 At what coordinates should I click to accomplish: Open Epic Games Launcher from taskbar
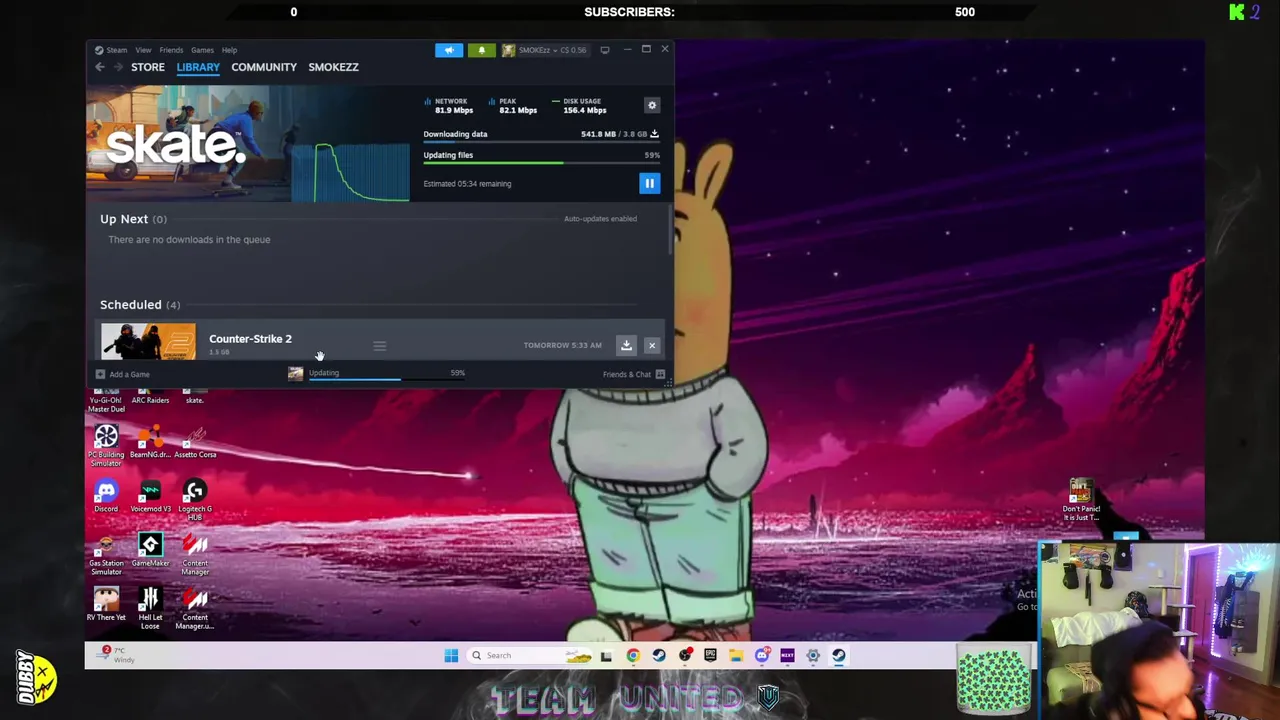[710, 656]
